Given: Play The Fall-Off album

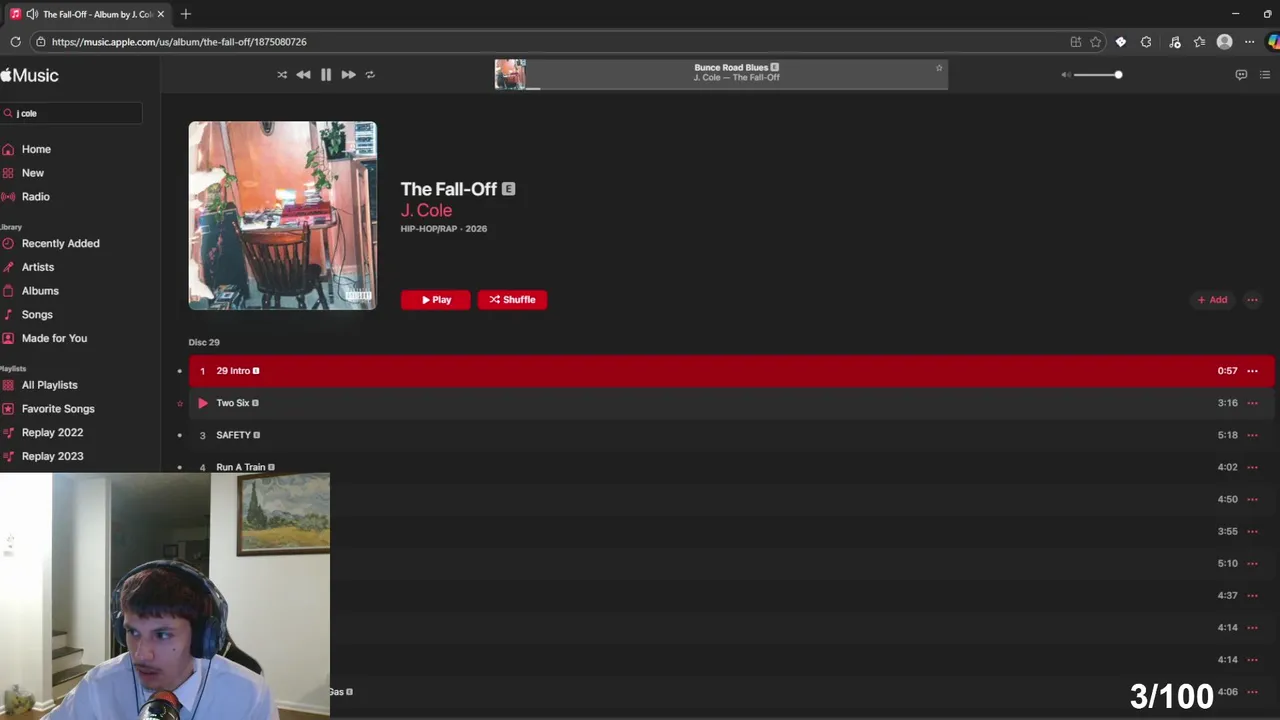Looking at the screenshot, I should tap(435, 300).
